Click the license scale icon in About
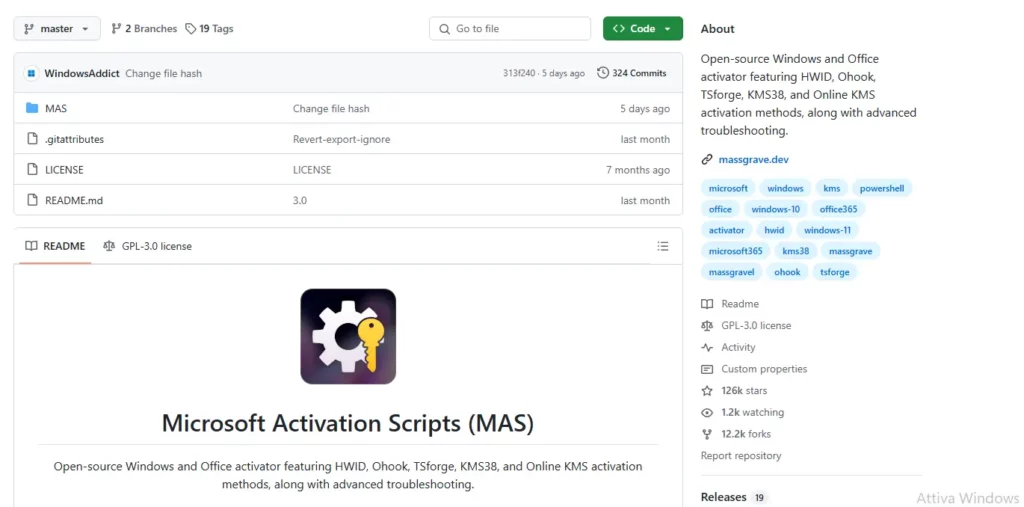1024x507 pixels. 707,325
